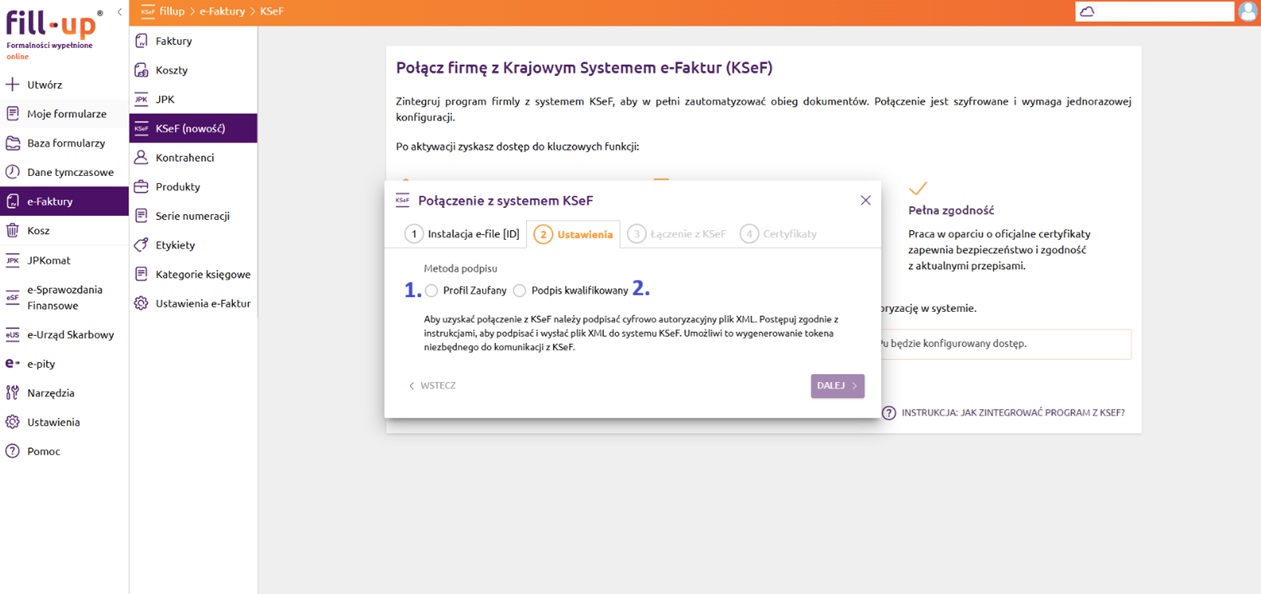Screen dimensions: 1261x594
Task: Go back with the WSTECZ button
Action: click(432, 386)
